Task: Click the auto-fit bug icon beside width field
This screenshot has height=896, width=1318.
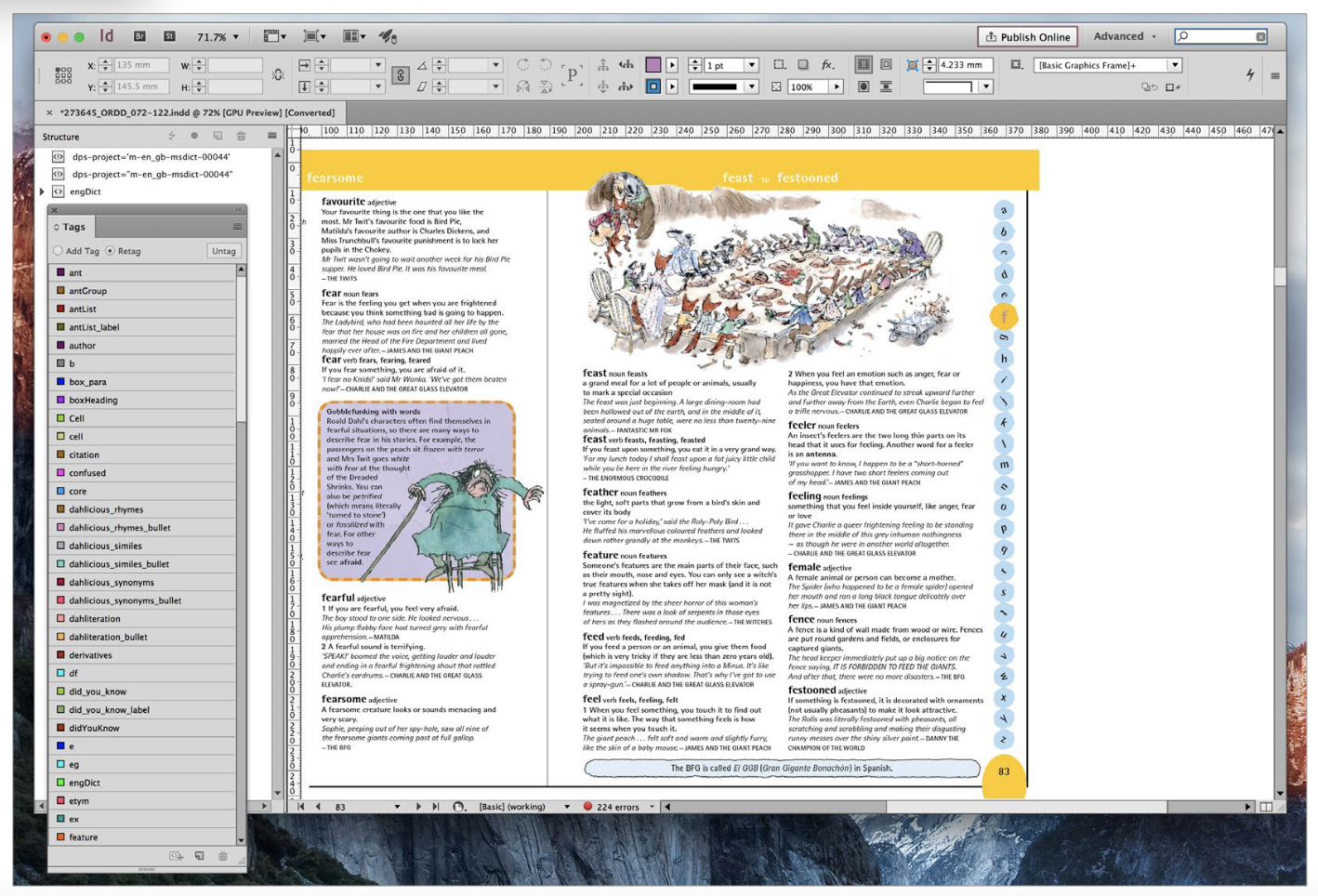Action: point(278,75)
